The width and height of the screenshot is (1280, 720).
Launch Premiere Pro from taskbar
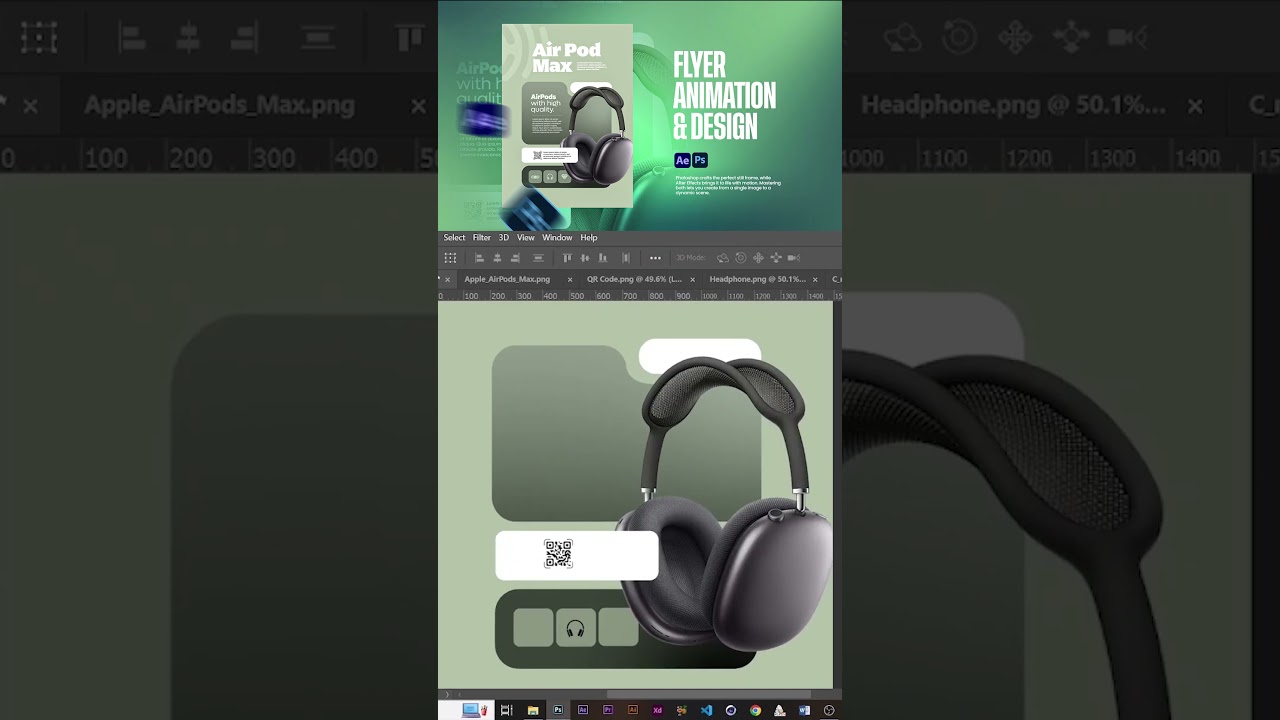coord(608,710)
